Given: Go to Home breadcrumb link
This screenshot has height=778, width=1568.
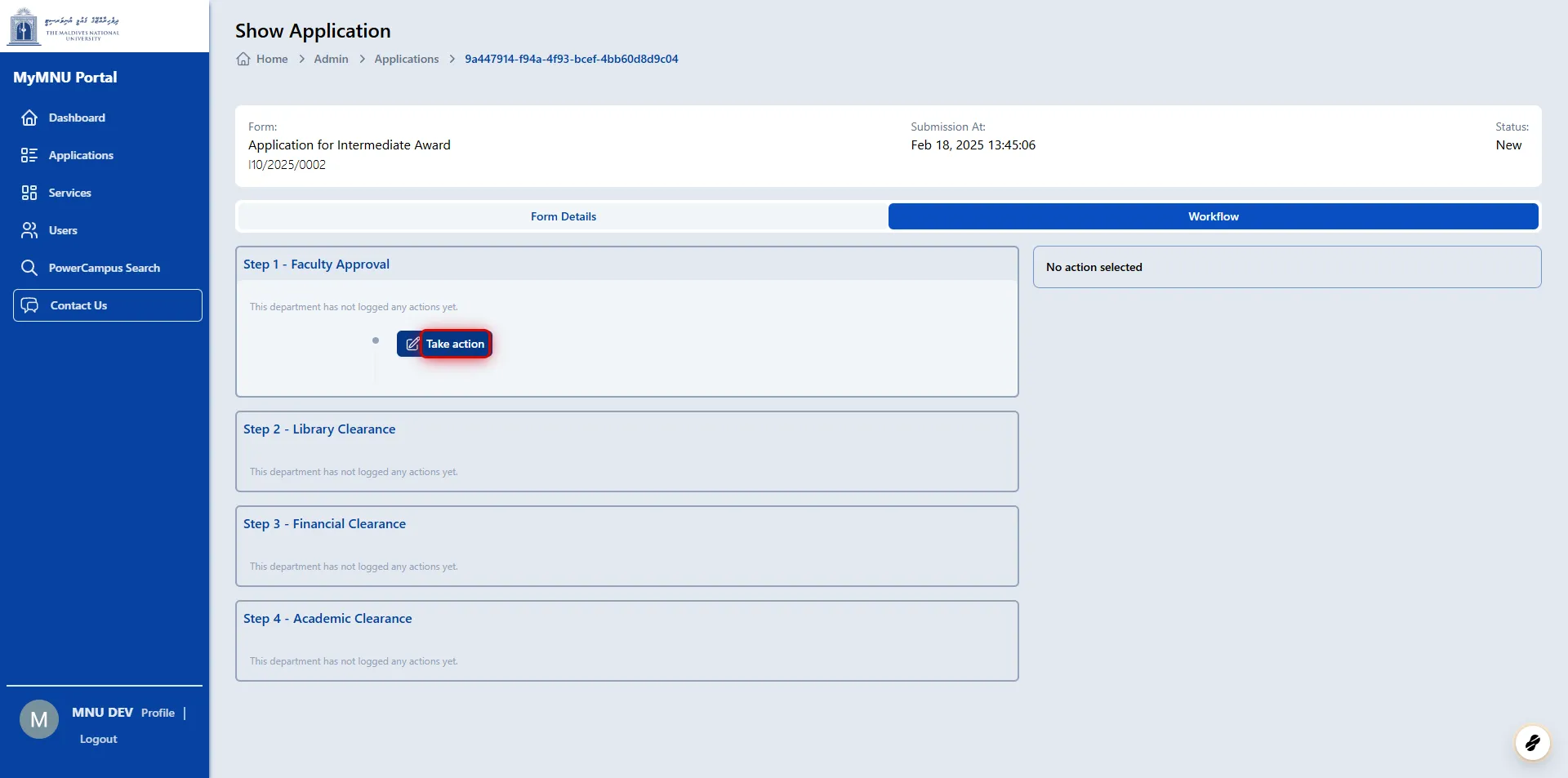Looking at the screenshot, I should [x=272, y=59].
